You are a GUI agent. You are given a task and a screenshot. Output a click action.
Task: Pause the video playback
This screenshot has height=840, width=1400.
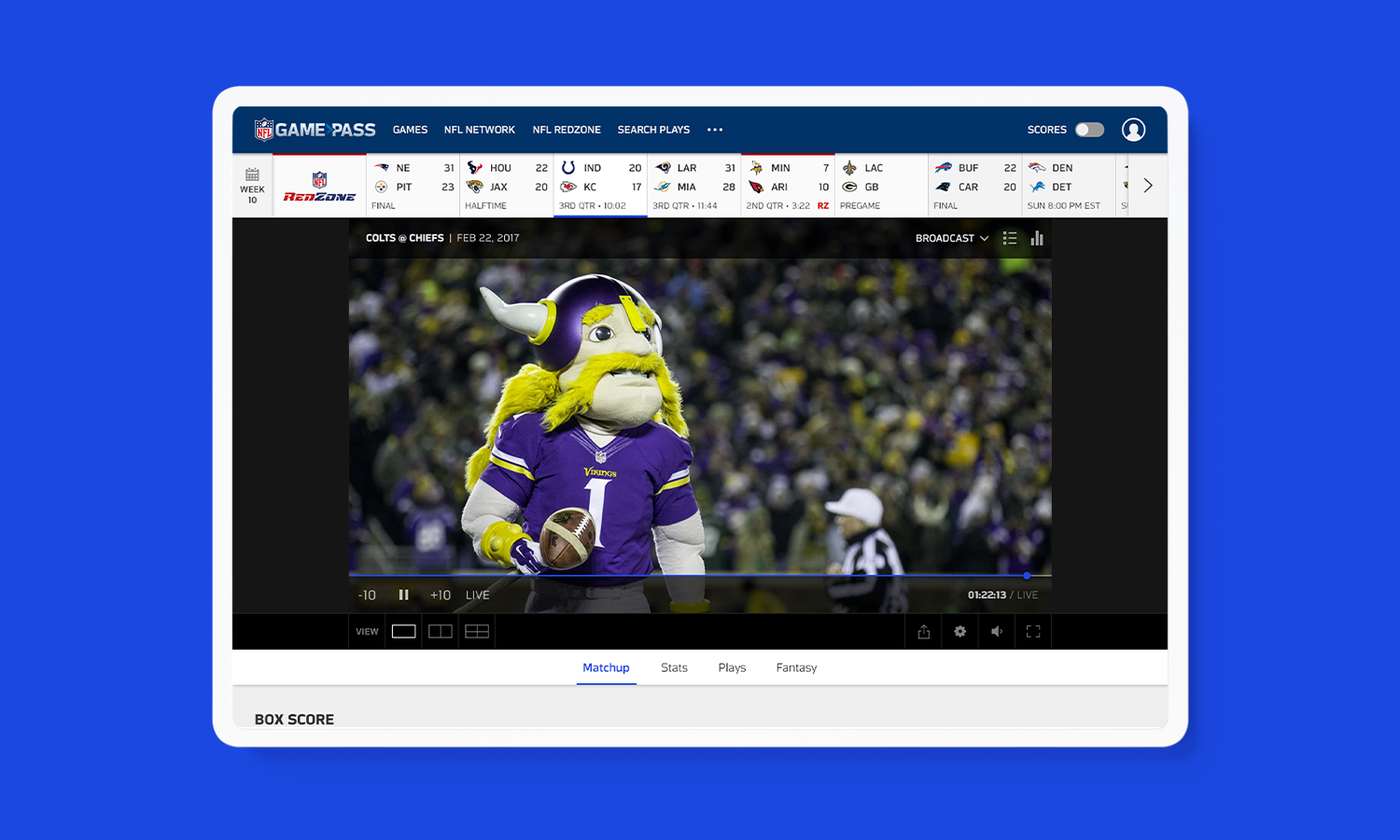click(x=403, y=595)
